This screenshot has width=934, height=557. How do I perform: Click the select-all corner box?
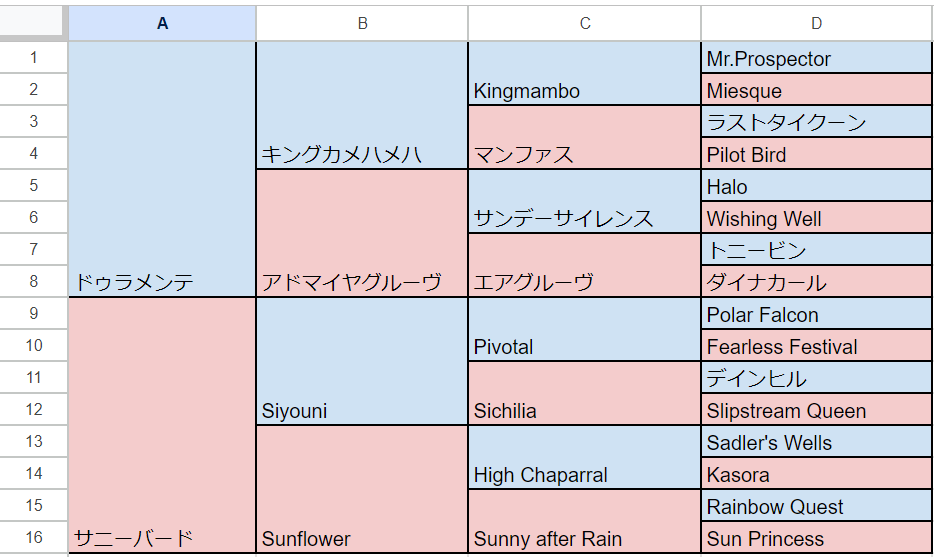tap(34, 23)
